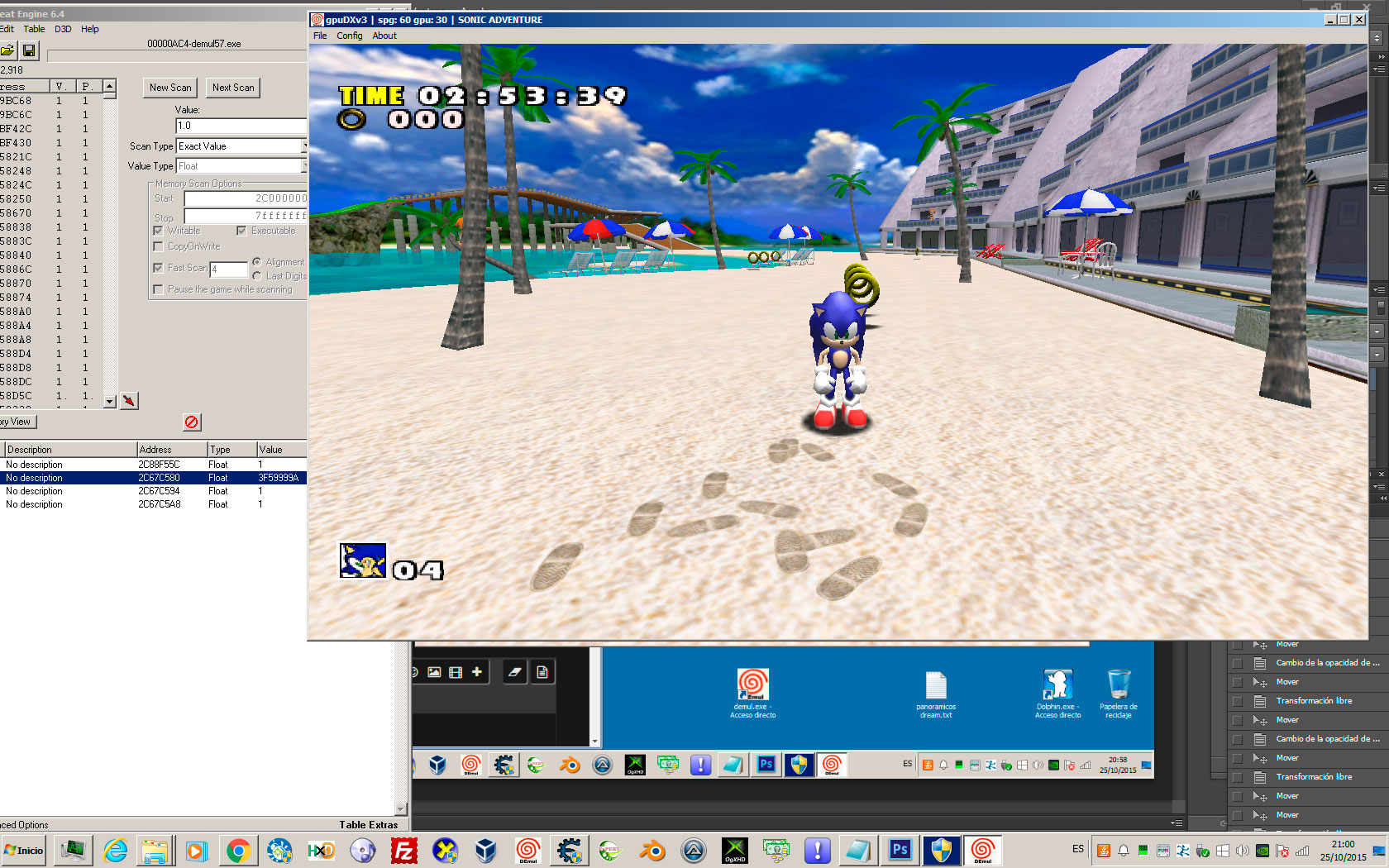Click Cheat Engine's open-file folder icon
This screenshot has width=1389, height=868.
click(7, 50)
